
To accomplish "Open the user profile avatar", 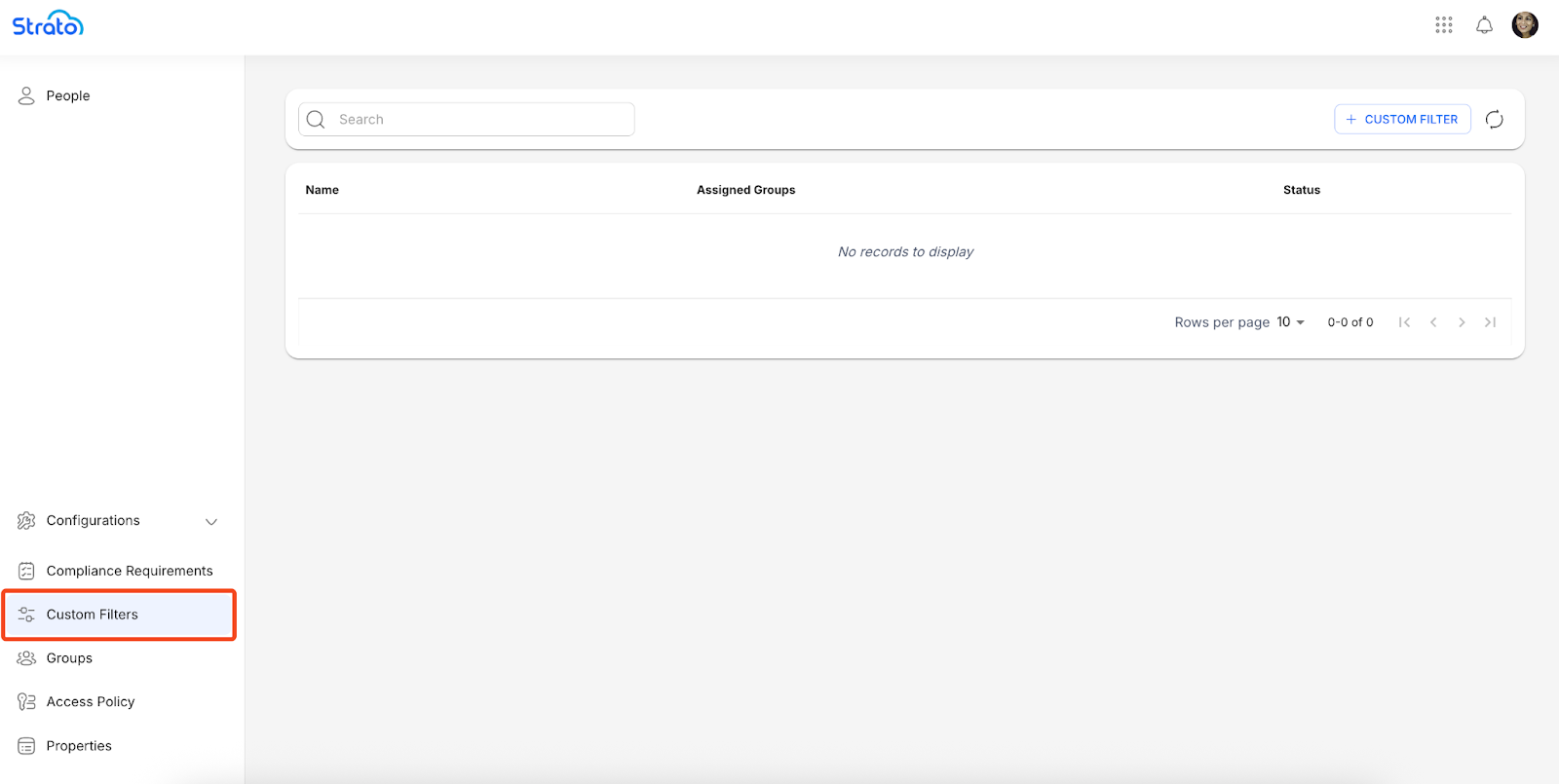I will coord(1524,25).
